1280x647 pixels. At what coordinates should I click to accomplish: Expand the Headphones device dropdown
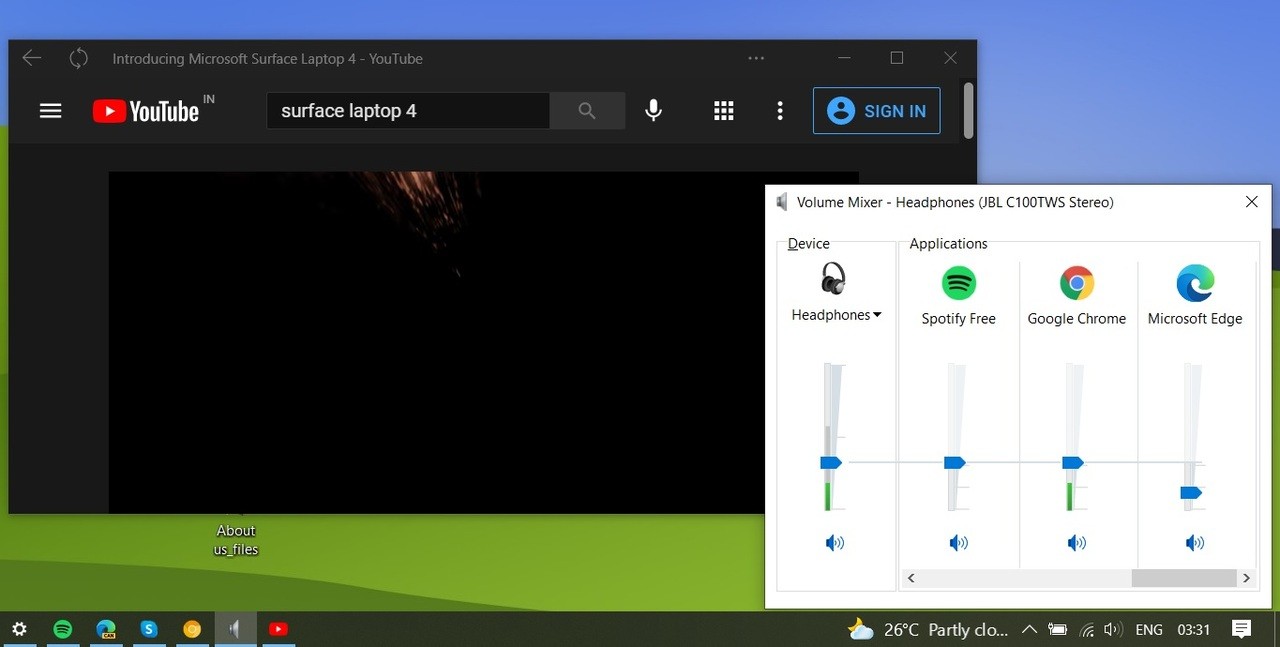[877, 314]
